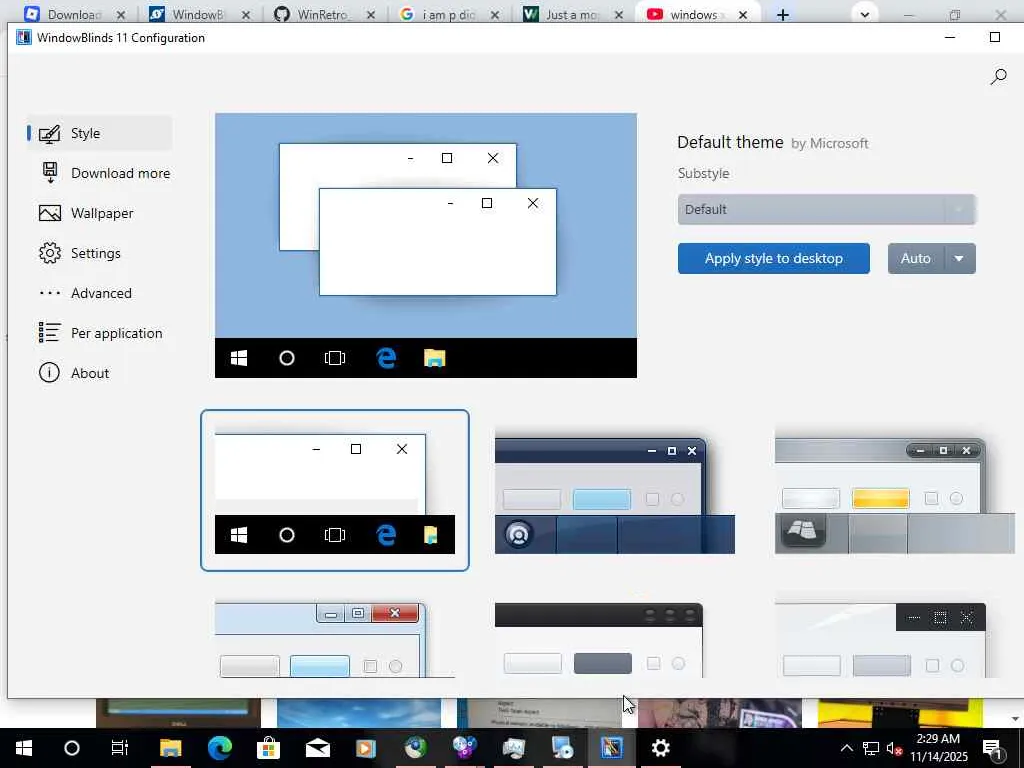This screenshot has width=1024, height=768.
Task: Click the Auto button
Action: point(916,259)
